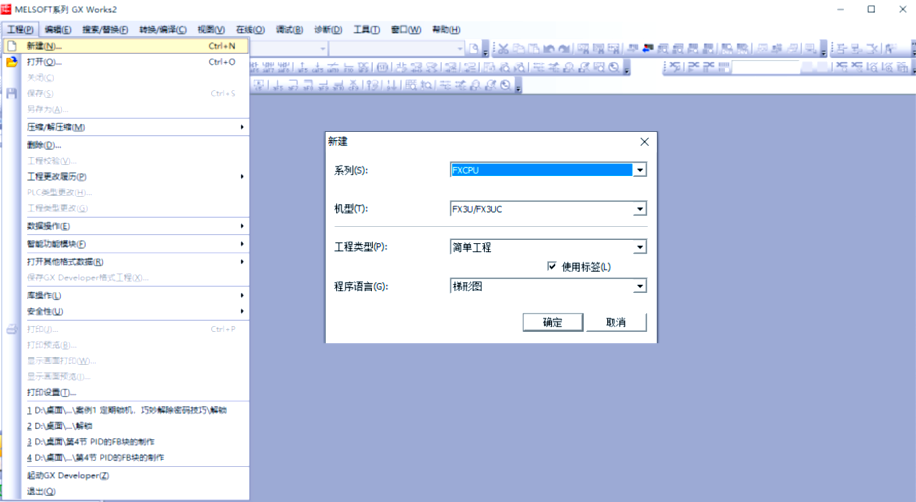Image resolution: width=916 pixels, height=502 pixels.
Task: Click the yellow folder icon beside 打开
Action: 12,62
